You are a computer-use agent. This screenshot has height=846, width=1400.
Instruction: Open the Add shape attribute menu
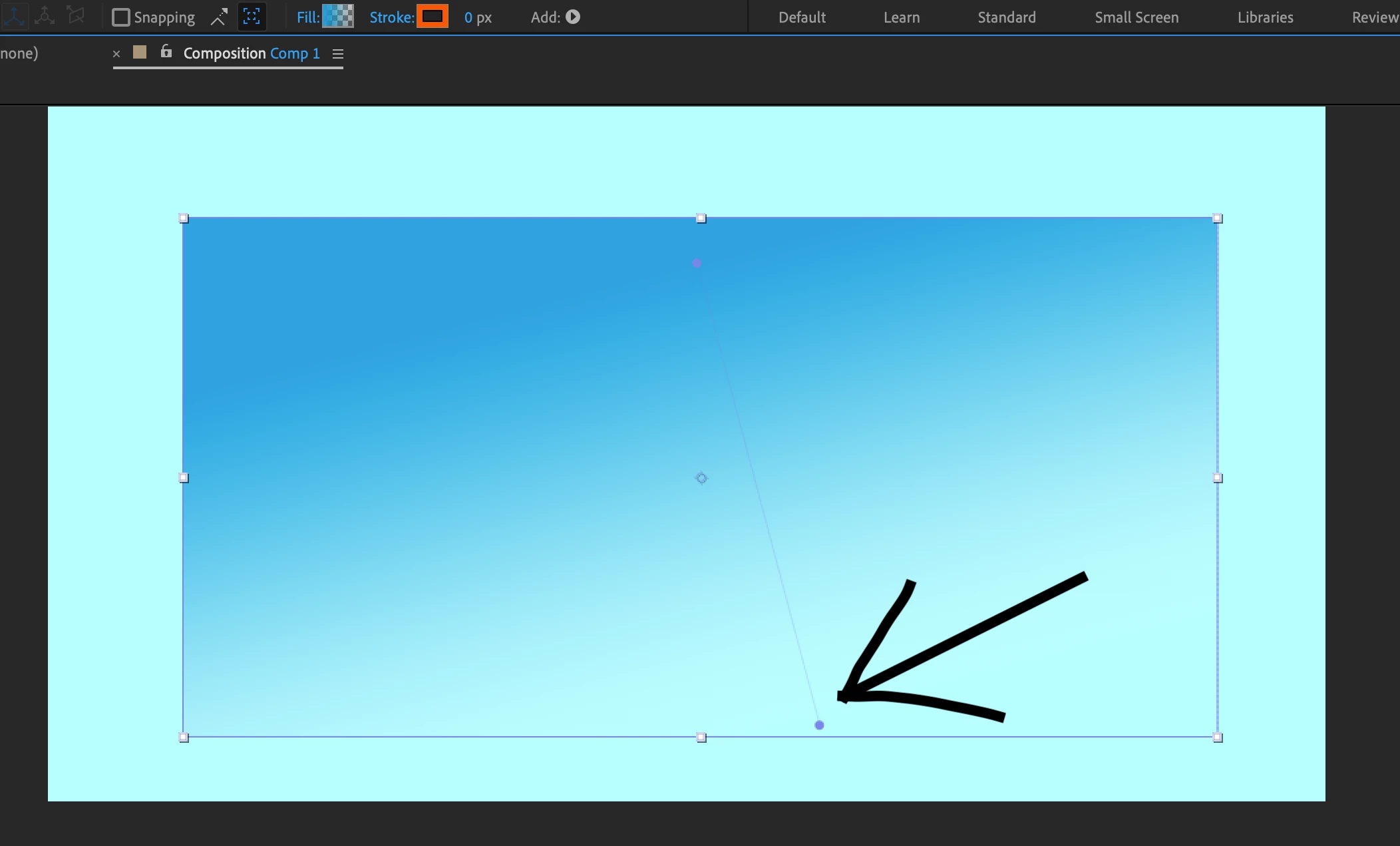tap(573, 17)
